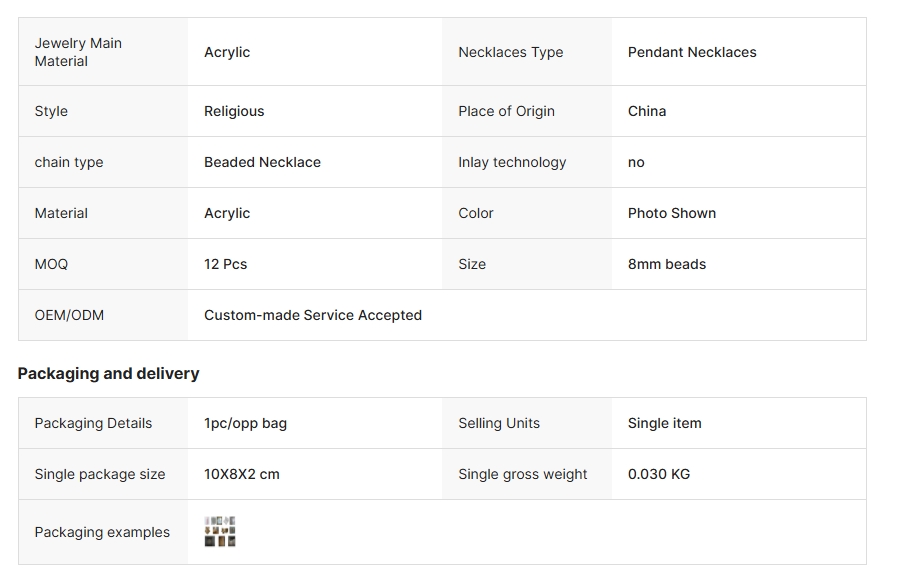Click the 'Inlay technology' label

tap(512, 162)
